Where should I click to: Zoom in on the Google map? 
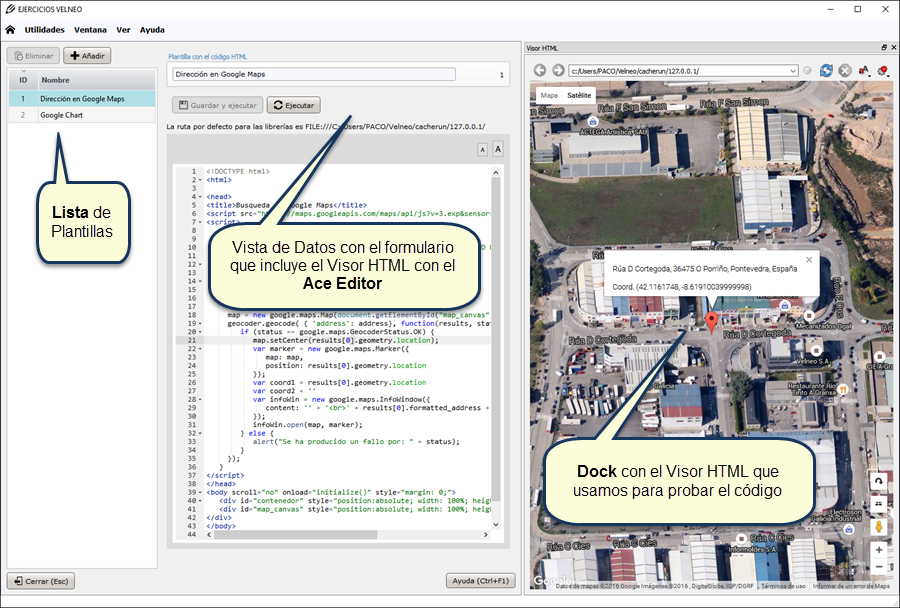(x=879, y=549)
